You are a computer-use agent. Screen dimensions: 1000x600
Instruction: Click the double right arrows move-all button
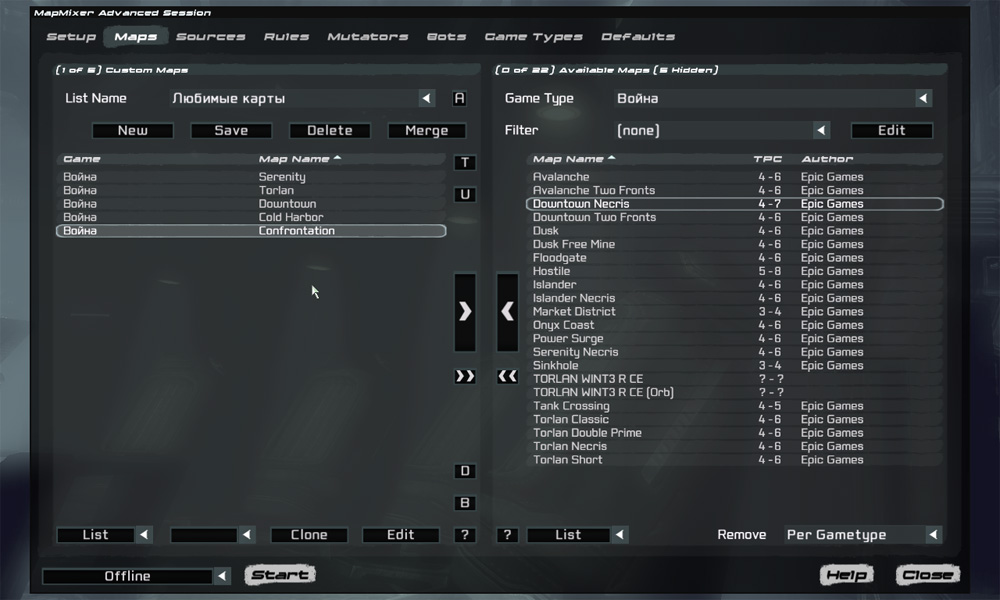465,376
